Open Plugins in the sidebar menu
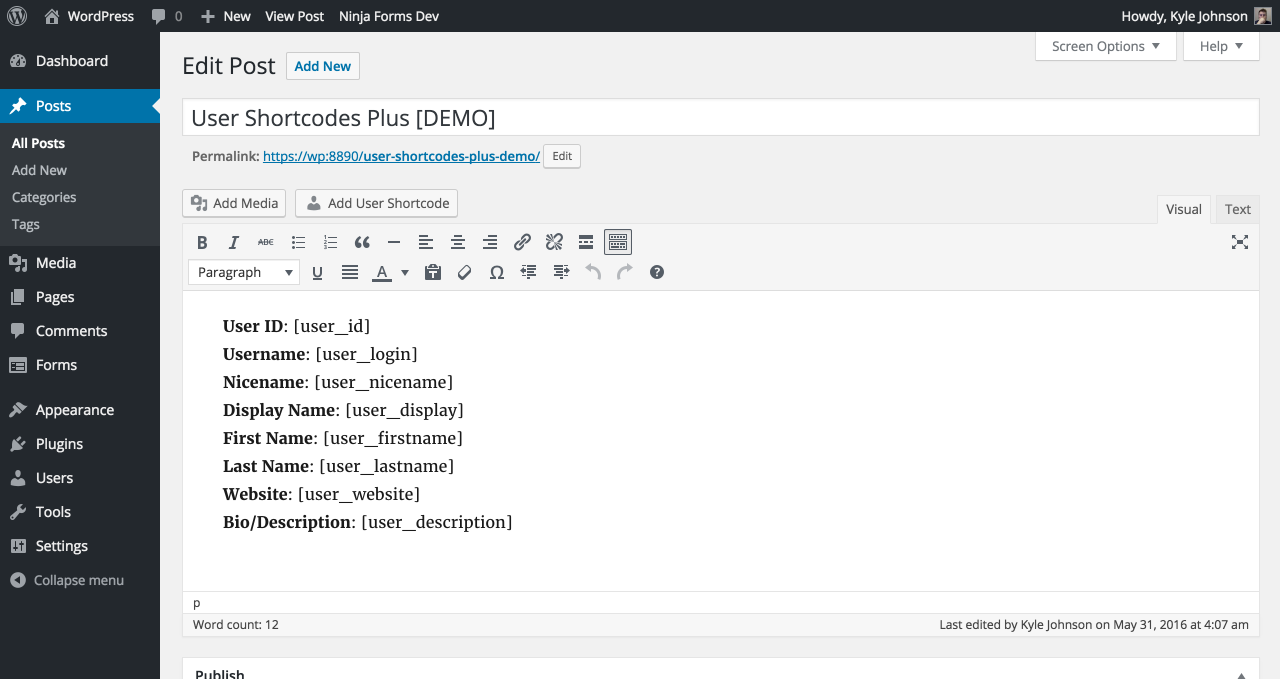Screen dimensions: 1280x679 [x=59, y=444]
